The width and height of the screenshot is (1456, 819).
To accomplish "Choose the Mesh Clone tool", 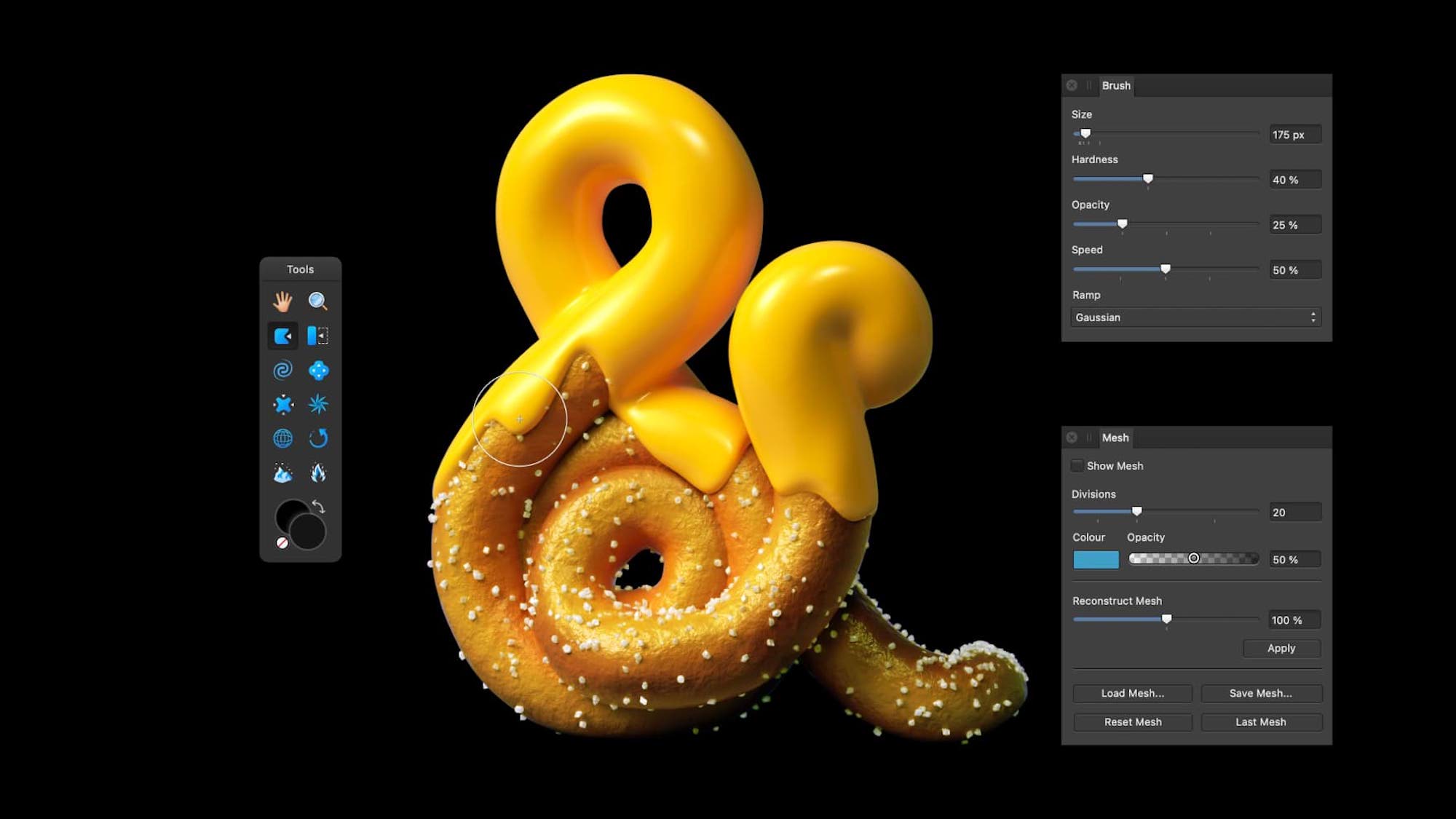I will (282, 438).
